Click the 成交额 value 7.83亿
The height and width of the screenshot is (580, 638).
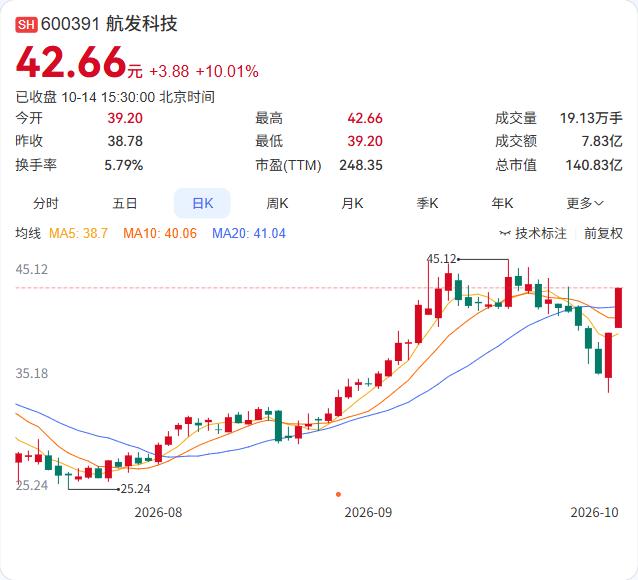click(602, 141)
